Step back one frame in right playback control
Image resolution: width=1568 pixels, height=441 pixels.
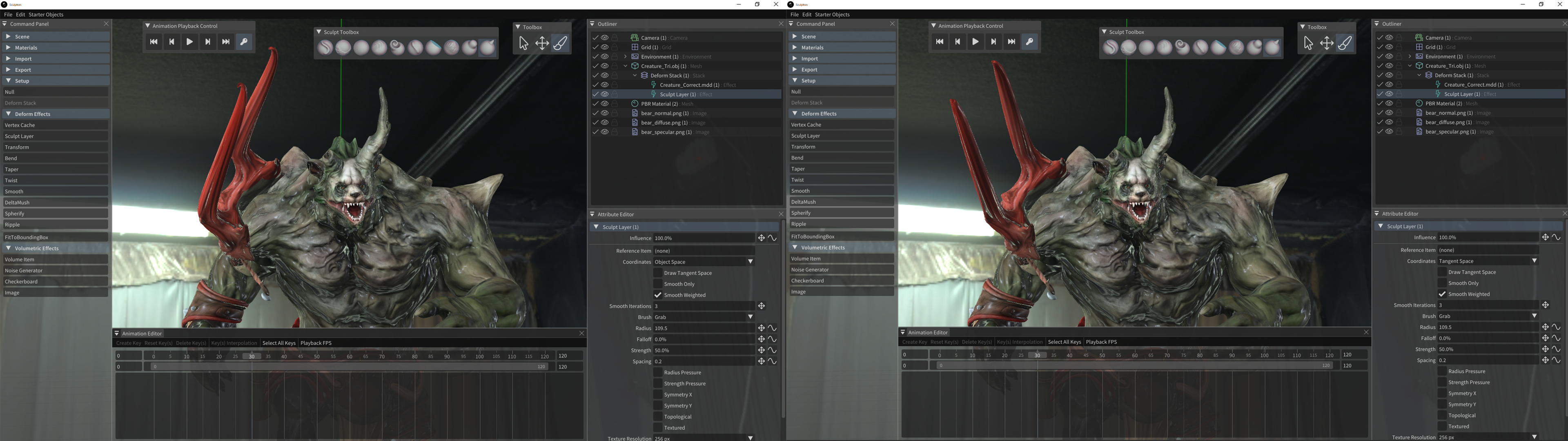(958, 42)
